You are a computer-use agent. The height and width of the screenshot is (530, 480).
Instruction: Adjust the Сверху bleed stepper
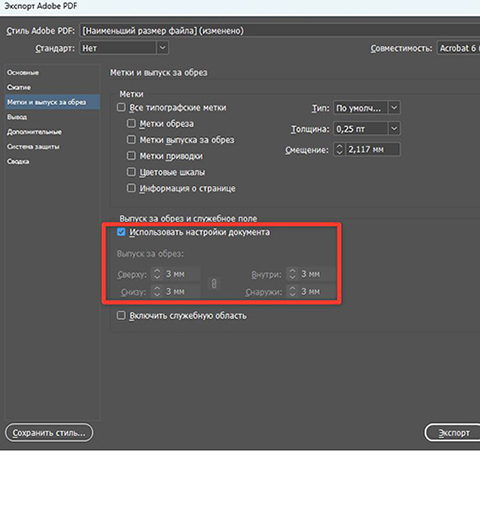[157, 274]
